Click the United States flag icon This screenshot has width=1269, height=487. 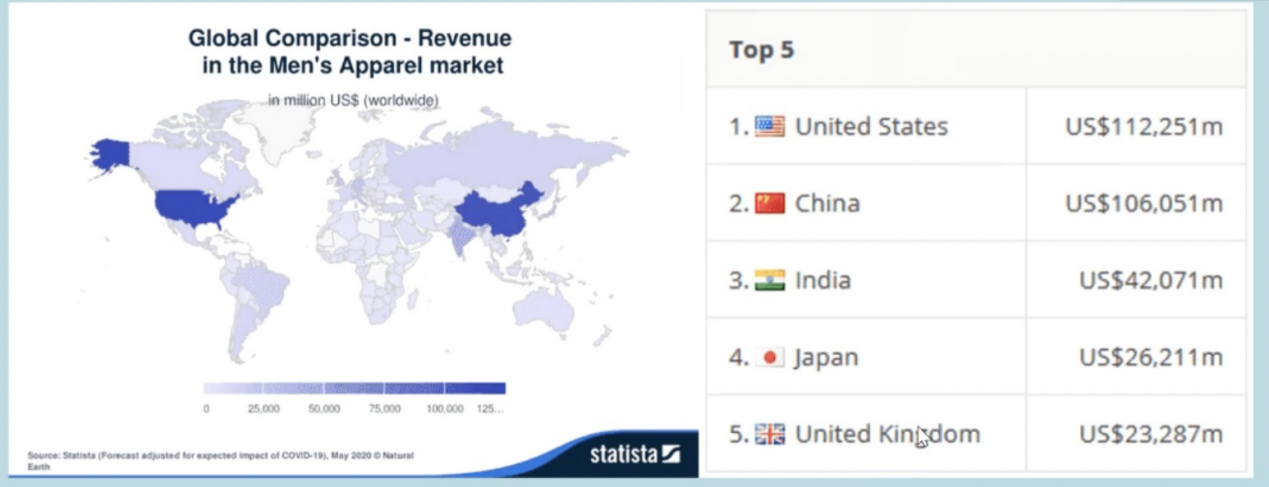[x=769, y=127]
